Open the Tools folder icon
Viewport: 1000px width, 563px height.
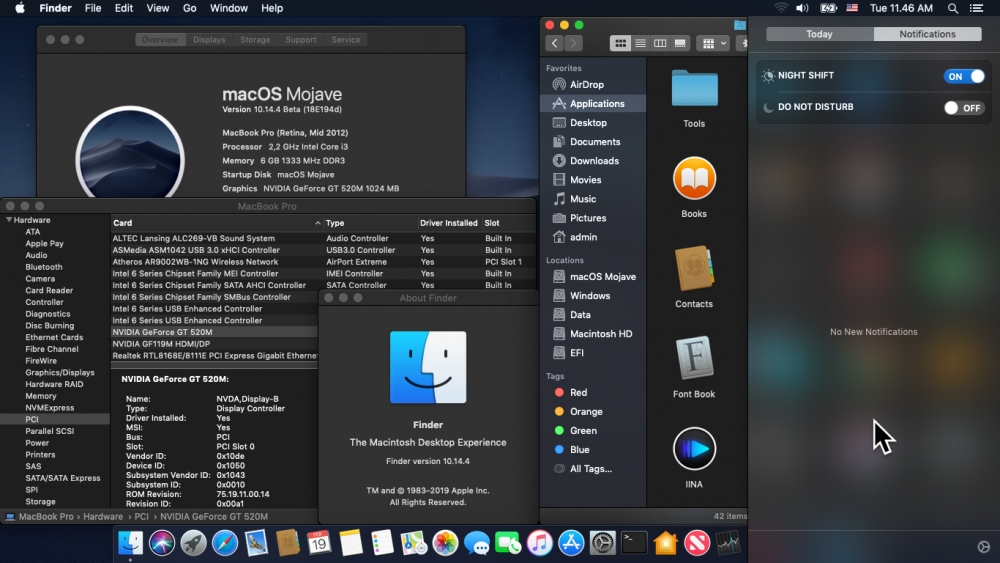694,88
